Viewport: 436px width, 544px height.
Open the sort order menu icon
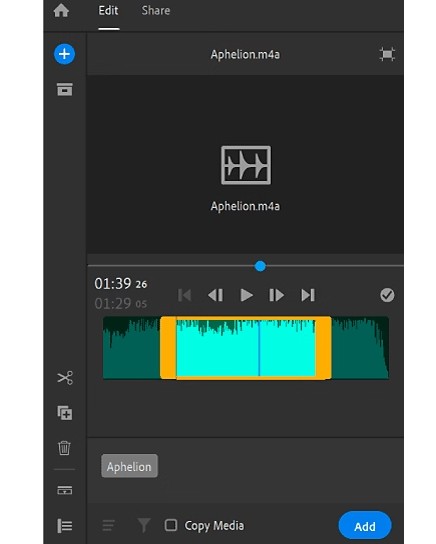[109, 525]
